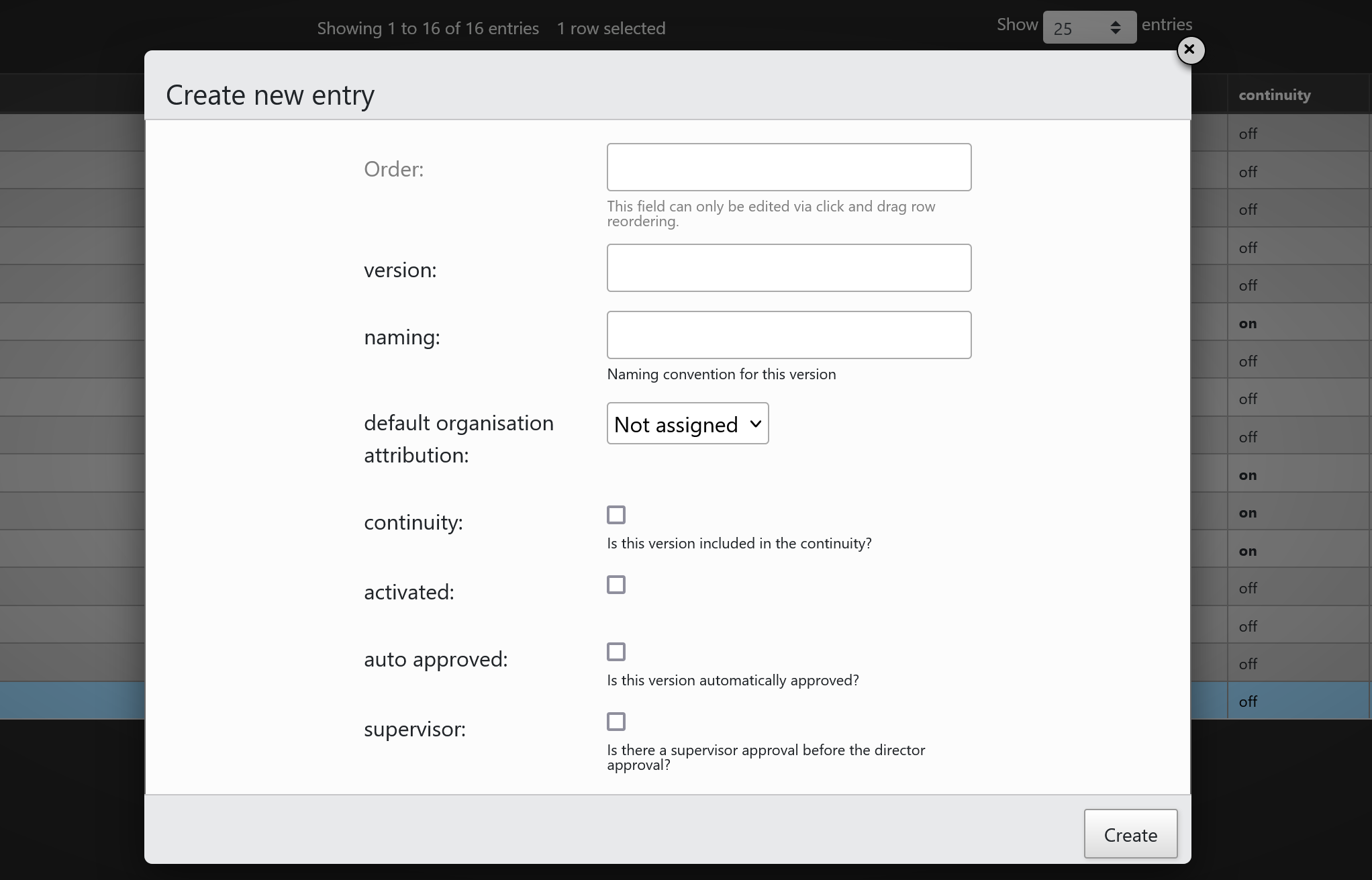The image size is (1372, 880).
Task: Open default organisation attribution dropdown
Action: [x=687, y=424]
